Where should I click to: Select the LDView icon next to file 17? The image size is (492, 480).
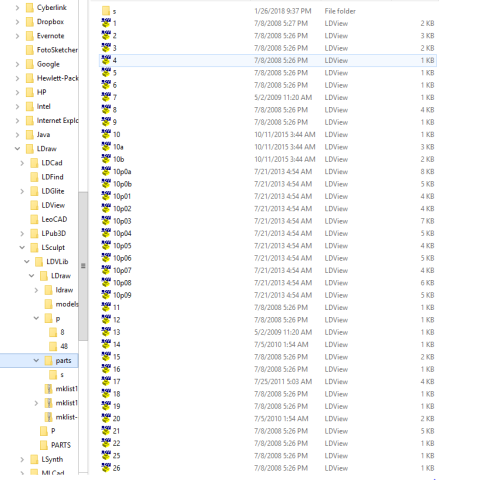coord(106,381)
